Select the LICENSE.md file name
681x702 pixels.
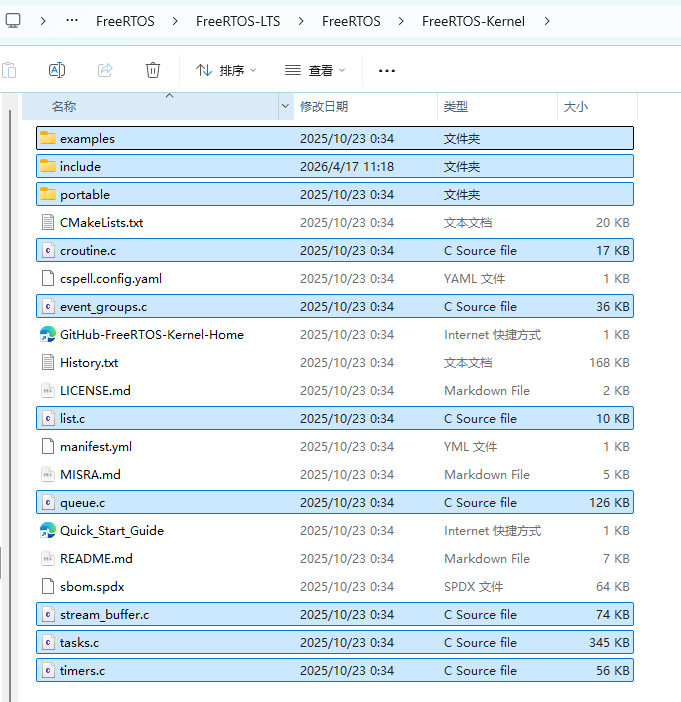click(95, 390)
